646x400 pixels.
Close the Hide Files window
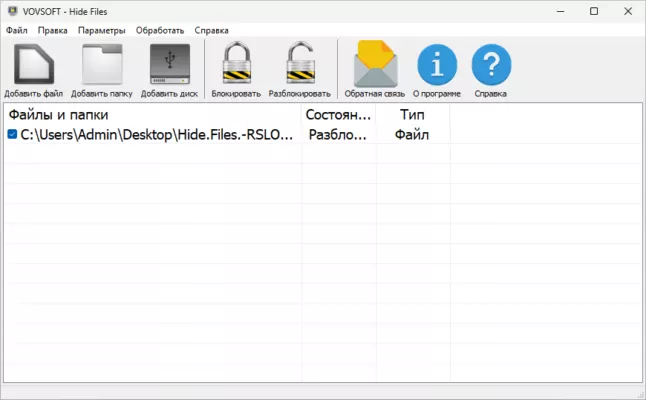(628, 11)
